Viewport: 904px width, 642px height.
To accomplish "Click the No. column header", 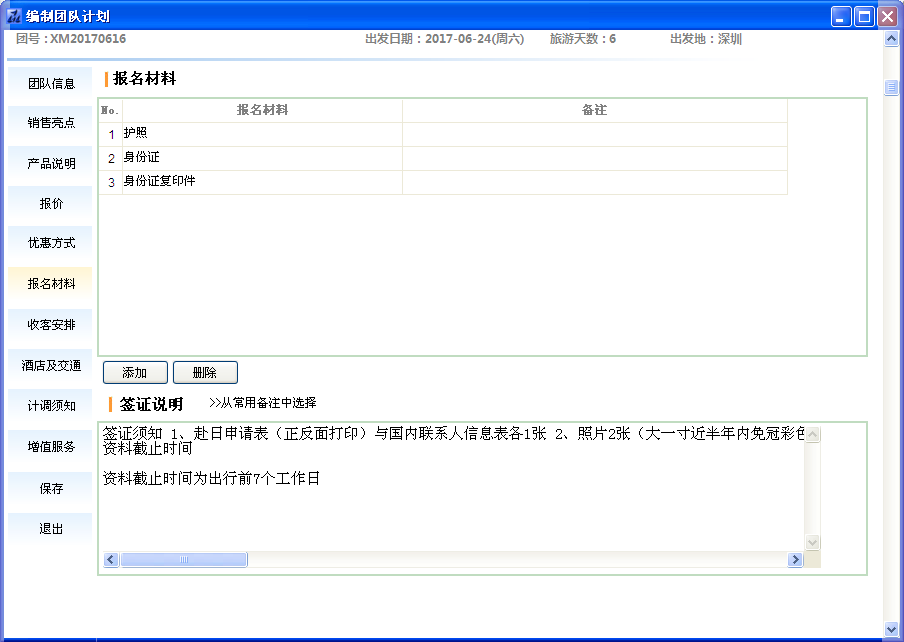I will (x=110, y=110).
